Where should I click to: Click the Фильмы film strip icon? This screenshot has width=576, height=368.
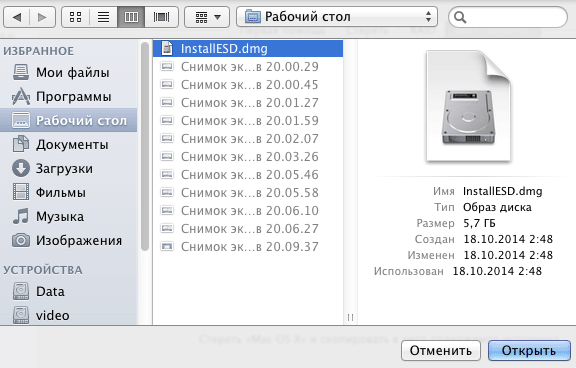[x=21, y=192]
